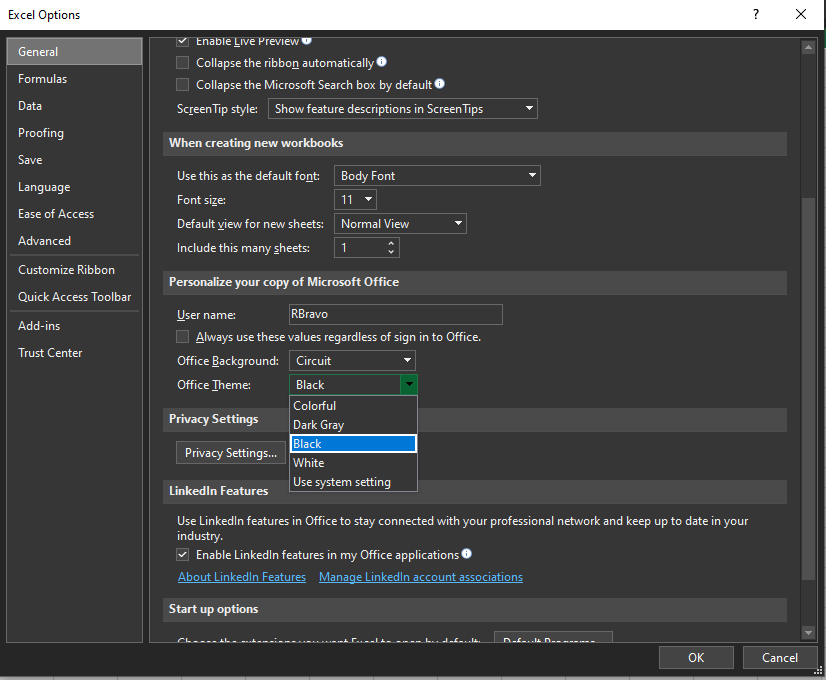This screenshot has height=680, width=826.
Task: Open the Customize Ribbon category
Action: 74,270
